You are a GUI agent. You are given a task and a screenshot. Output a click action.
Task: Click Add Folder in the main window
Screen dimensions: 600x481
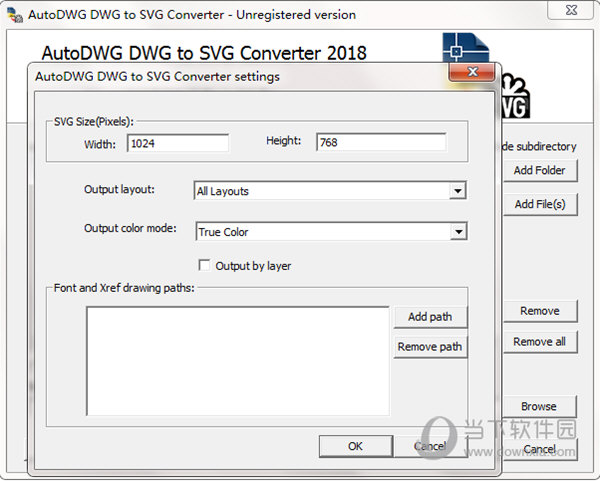click(540, 170)
